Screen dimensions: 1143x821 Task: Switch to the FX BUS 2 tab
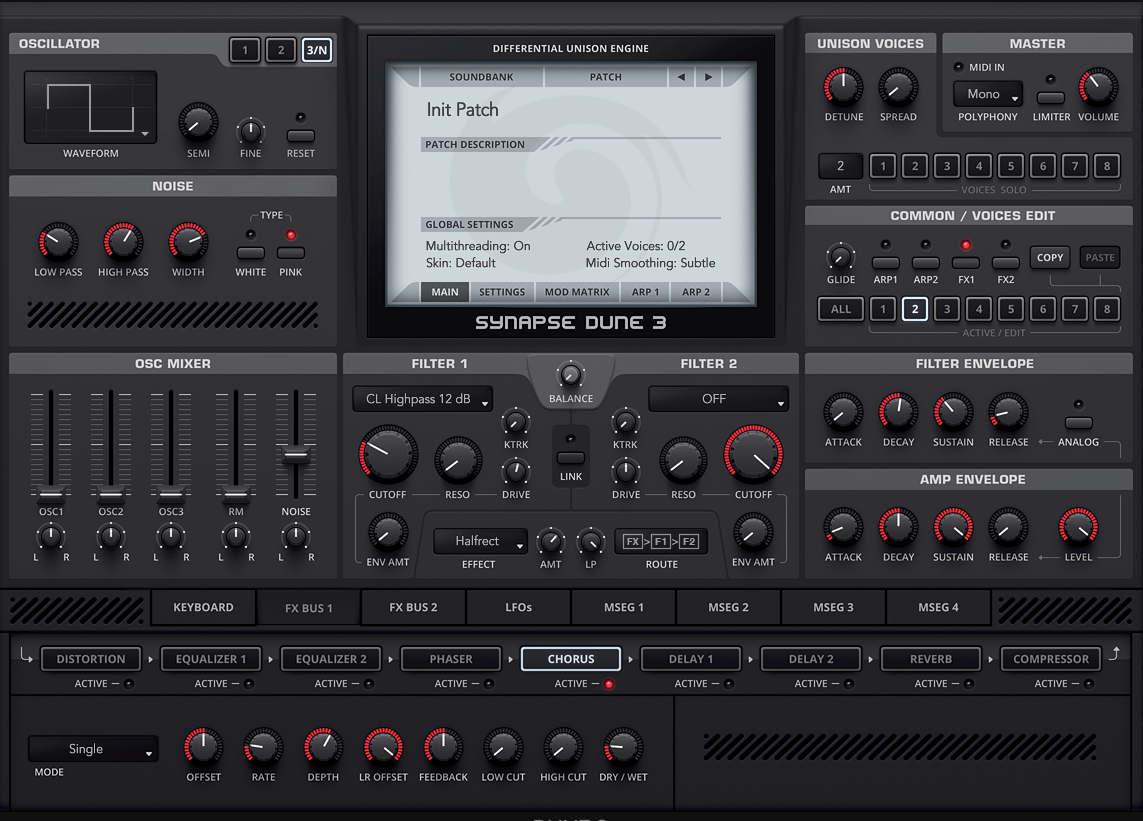pos(413,607)
